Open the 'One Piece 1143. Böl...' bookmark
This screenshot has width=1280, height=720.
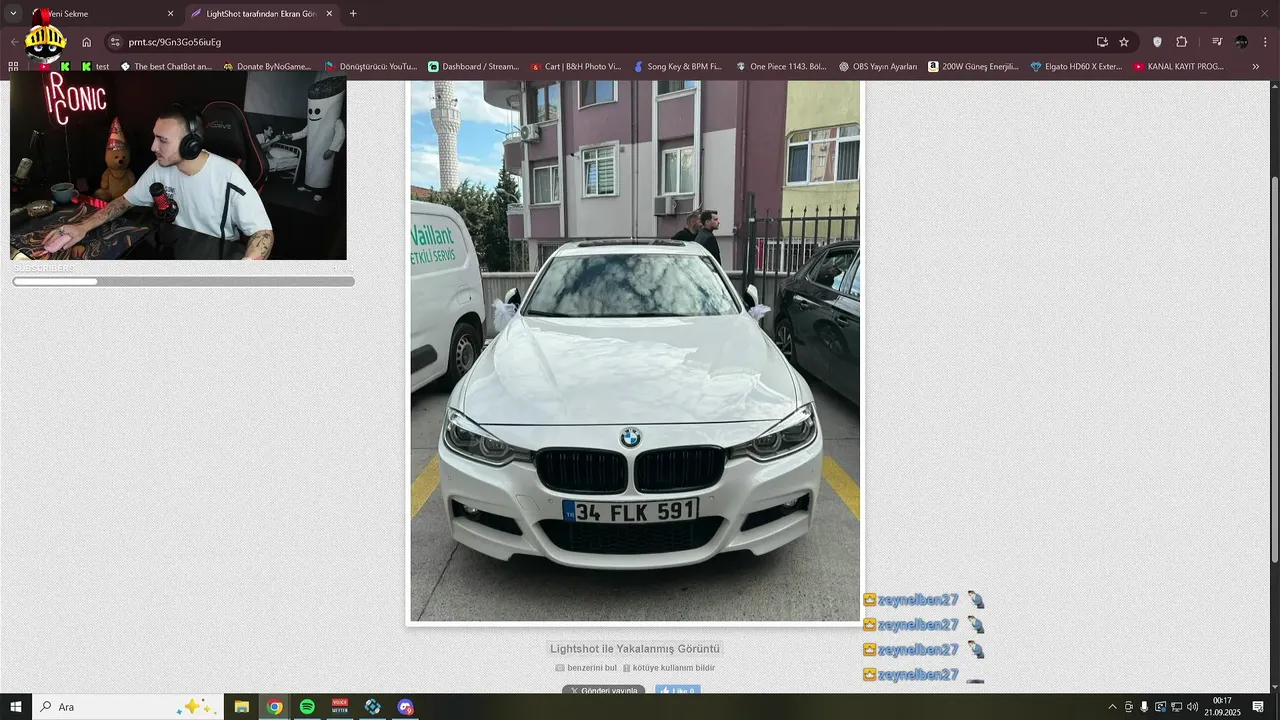(781, 67)
